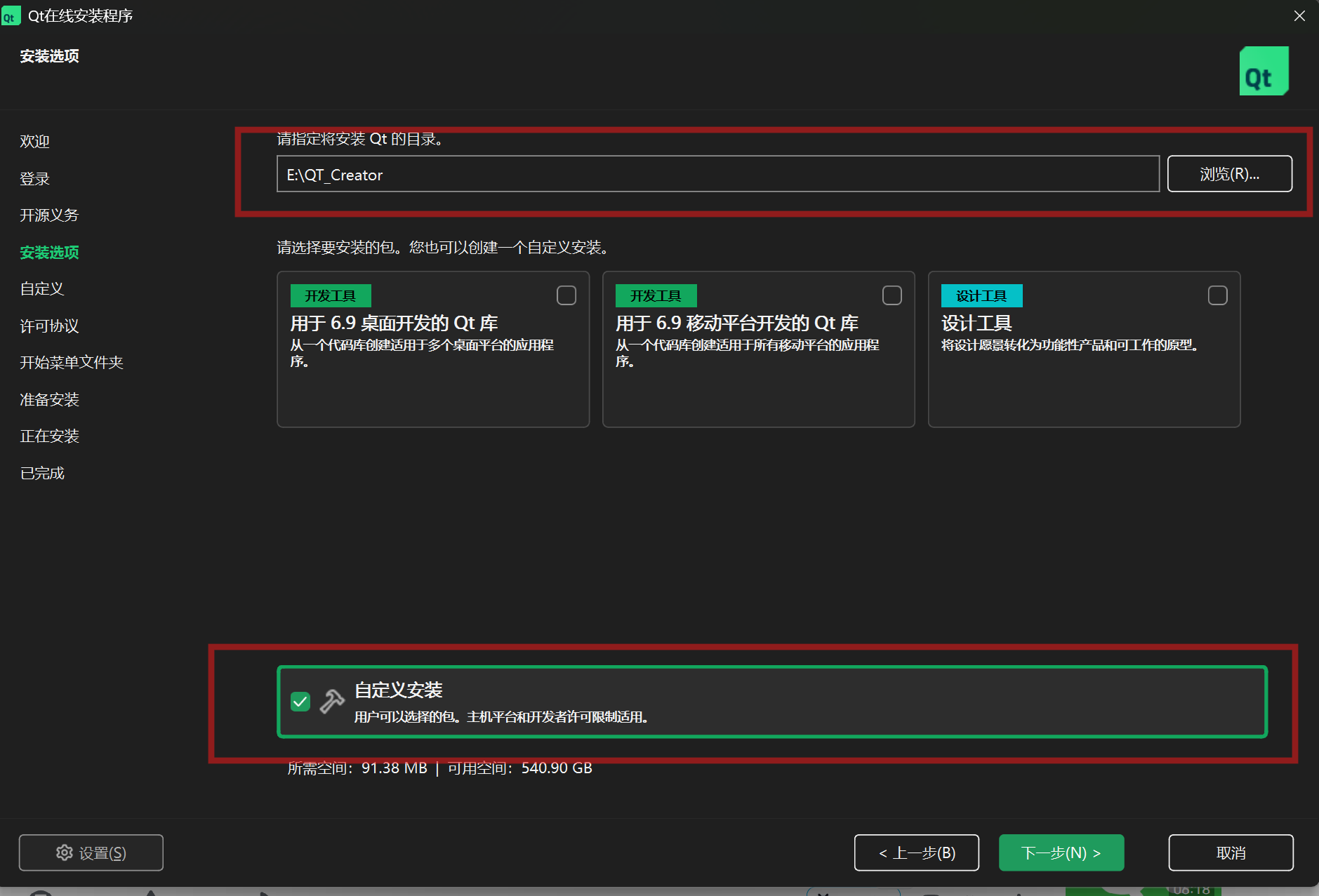The width and height of the screenshot is (1319, 896).
Task: Select 准备安装 step in sidebar
Action: point(49,399)
